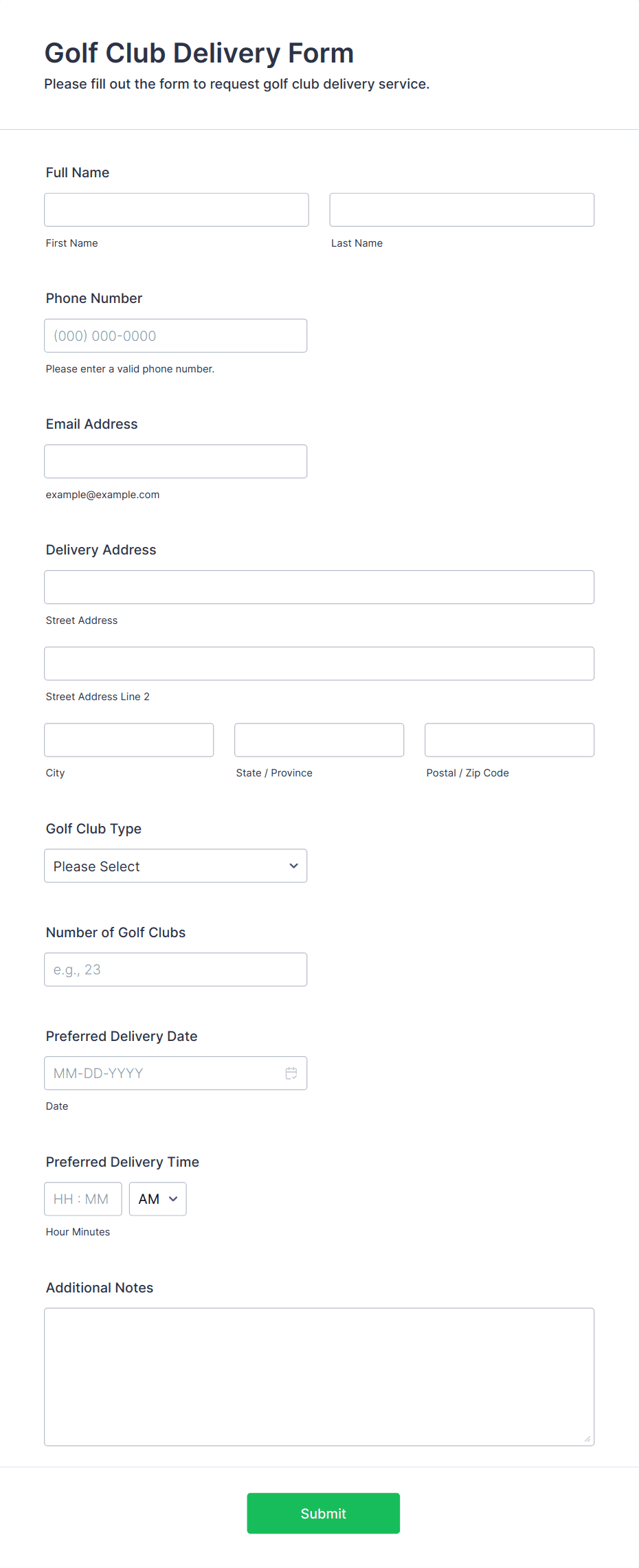The height and width of the screenshot is (1568, 639).
Task: Click the Number of Golf Clubs field
Action: (x=176, y=970)
